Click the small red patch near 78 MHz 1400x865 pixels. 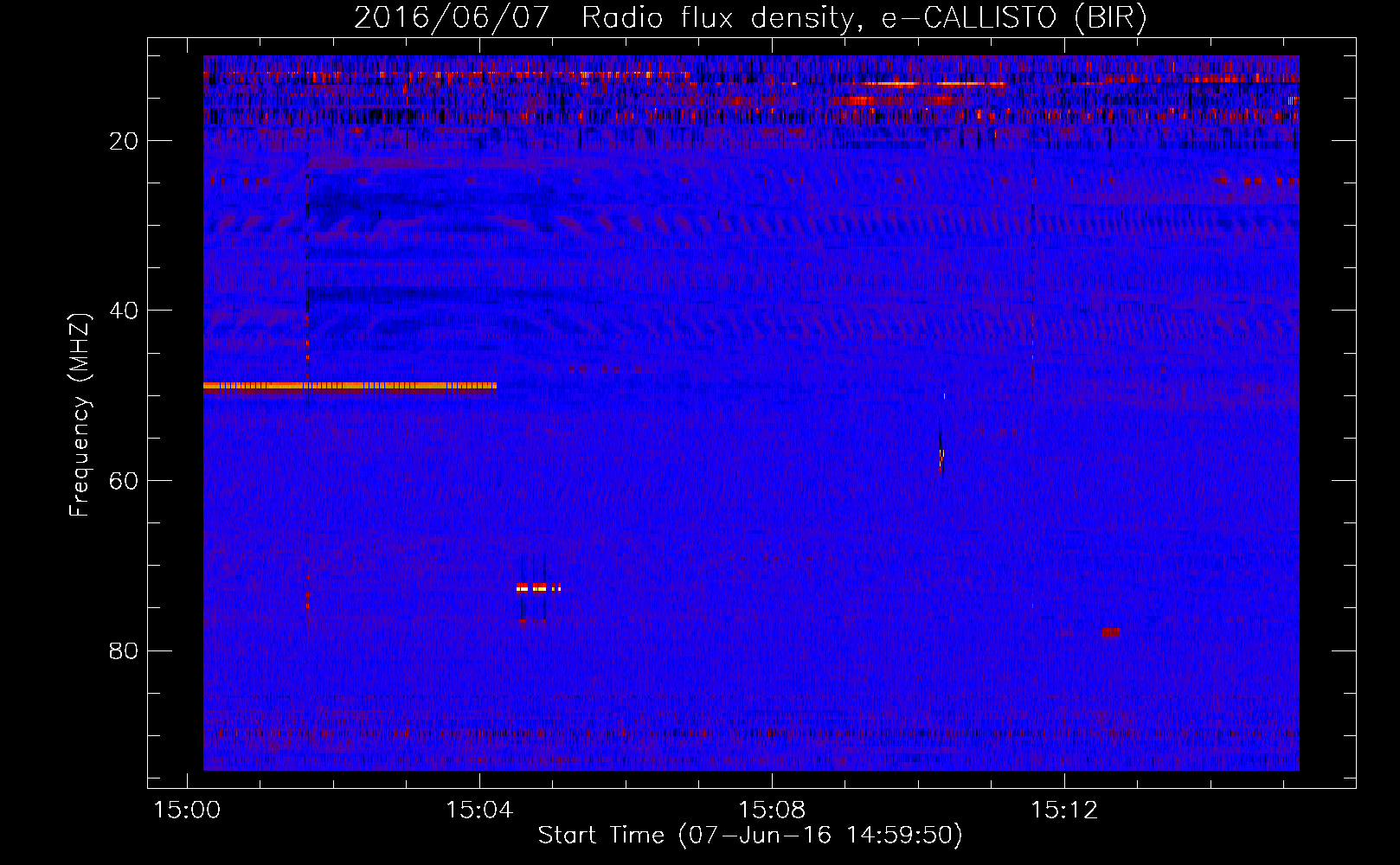pyautogui.click(x=1111, y=632)
